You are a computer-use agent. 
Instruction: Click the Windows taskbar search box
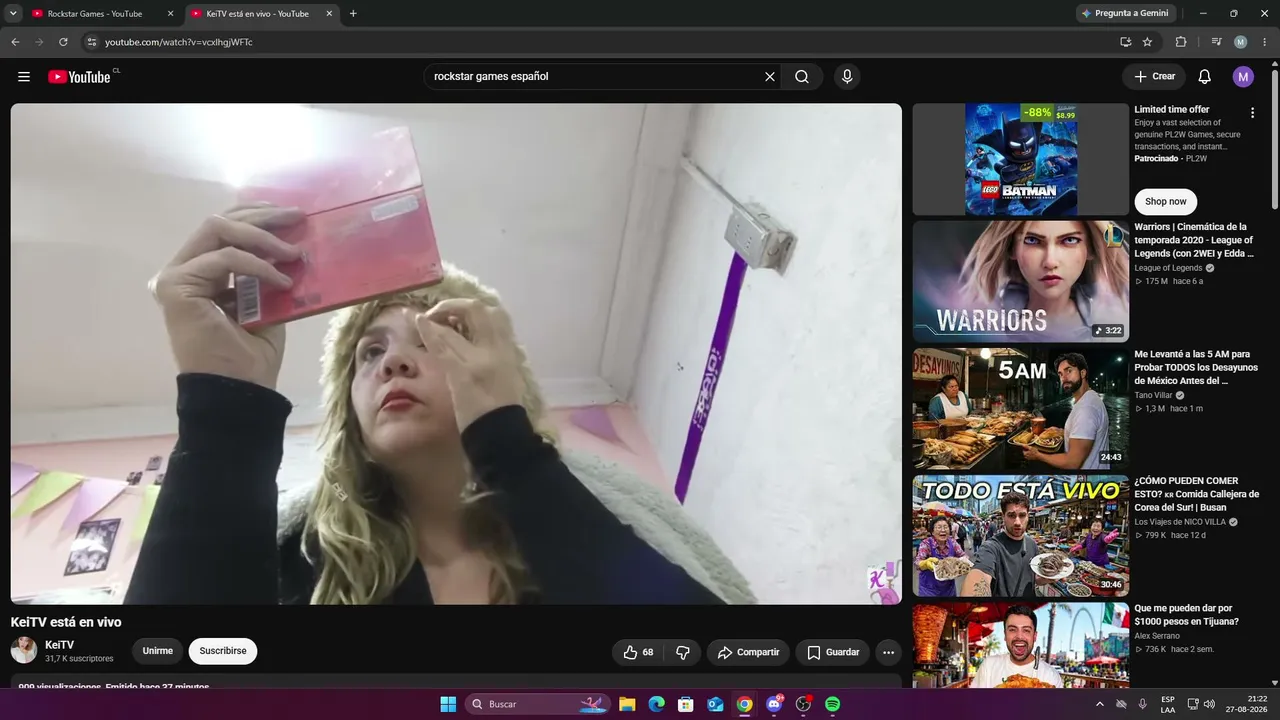[538, 704]
